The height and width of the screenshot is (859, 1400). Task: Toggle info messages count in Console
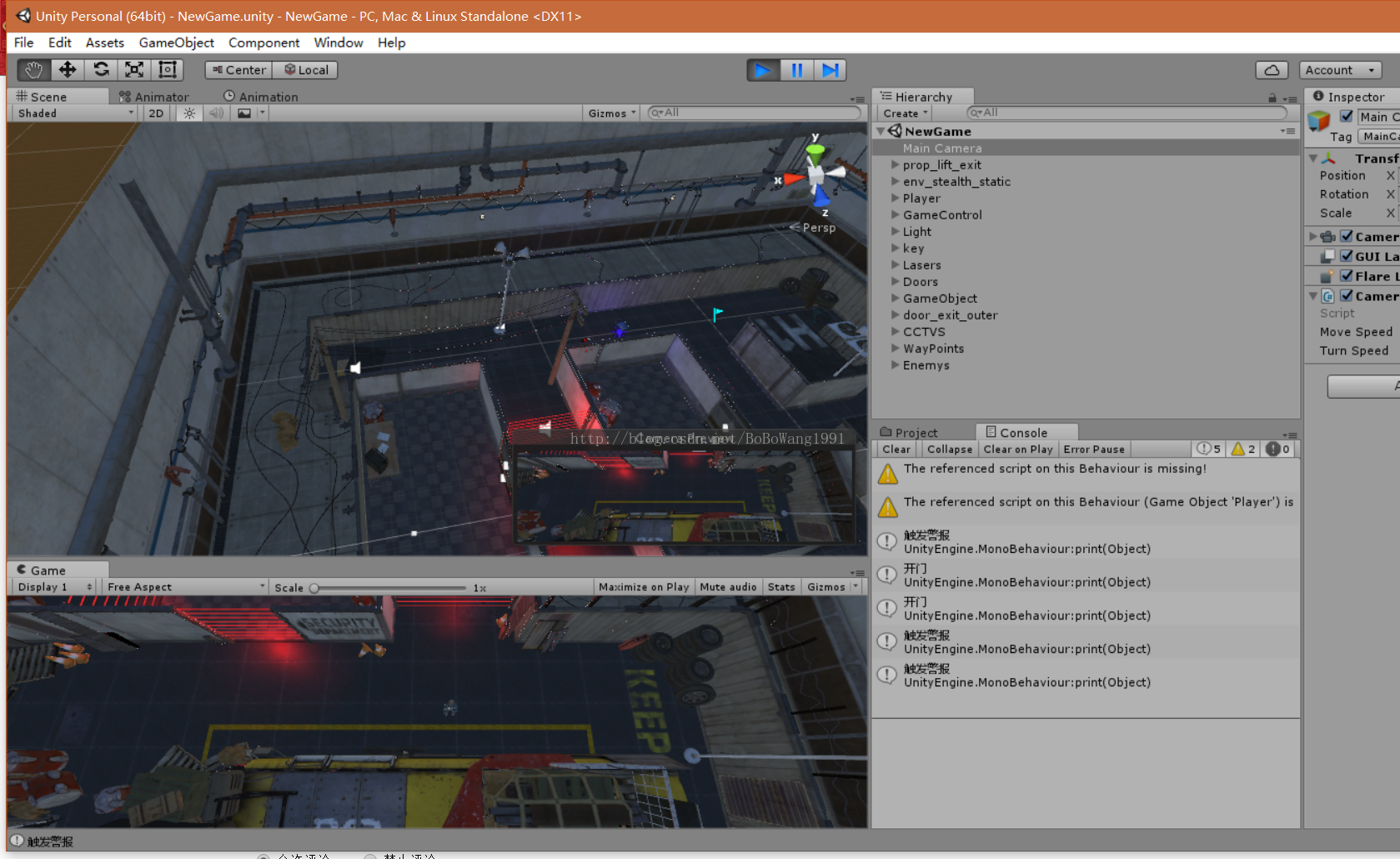[x=1209, y=449]
